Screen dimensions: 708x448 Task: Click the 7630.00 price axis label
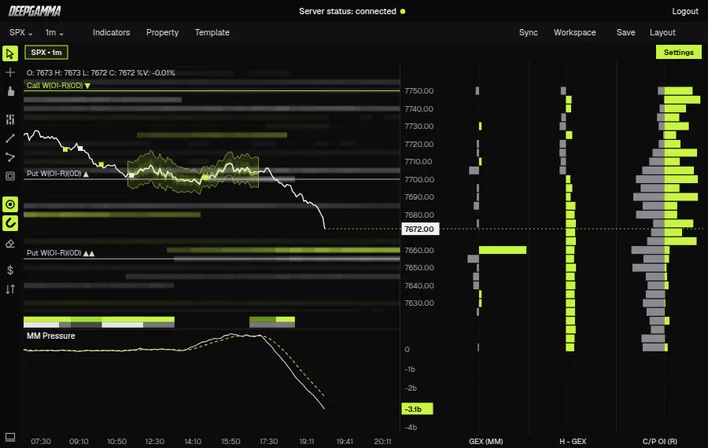pos(419,303)
